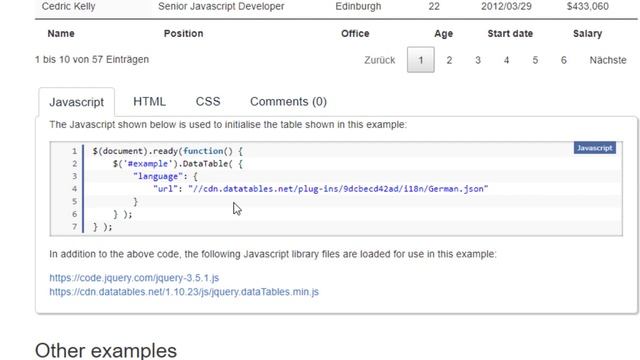
Task: Click the $433,060 salary cell
Action: pyautogui.click(x=587, y=7)
